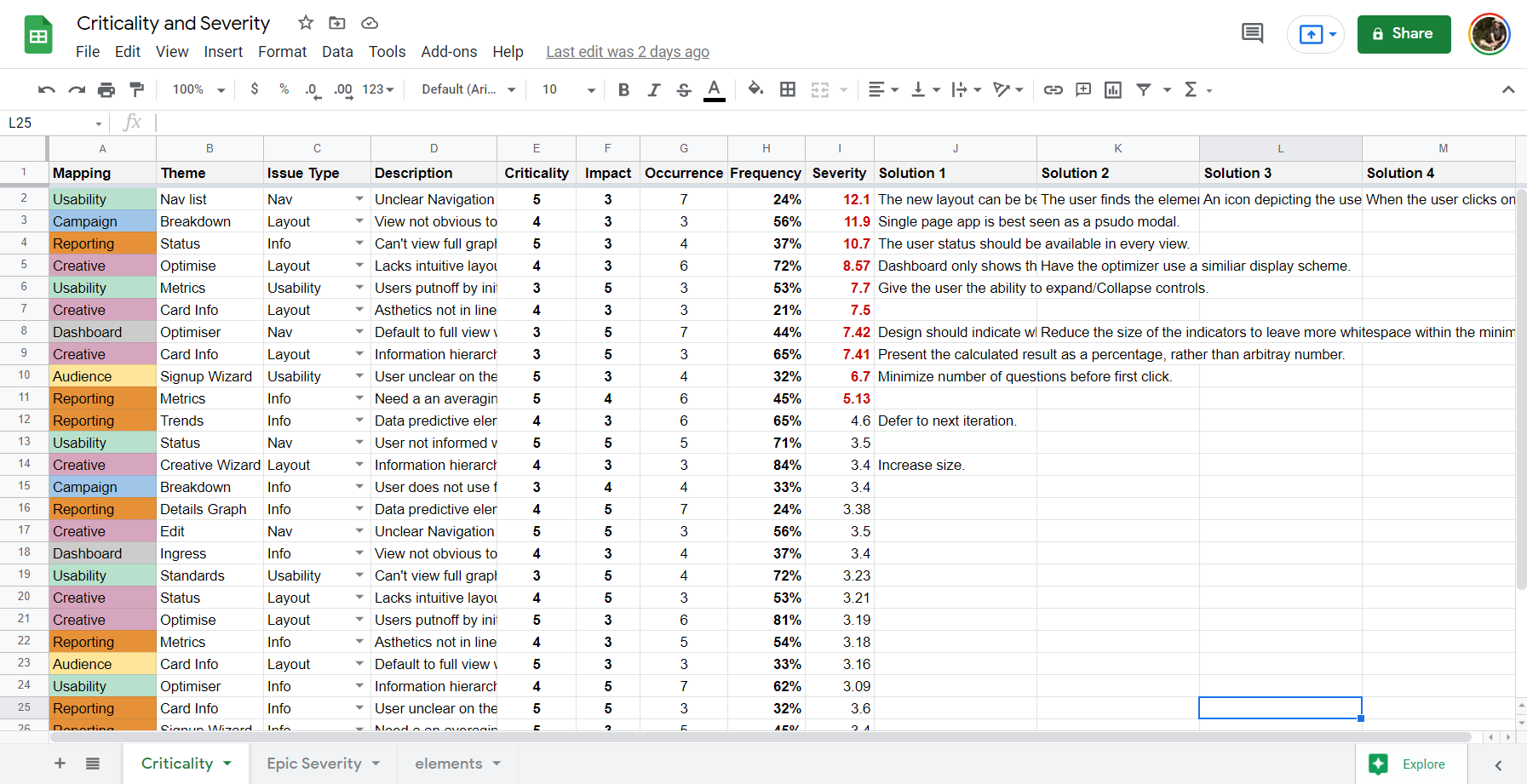1527x784 pixels.
Task: Select row 12 header
Action: 24,420
